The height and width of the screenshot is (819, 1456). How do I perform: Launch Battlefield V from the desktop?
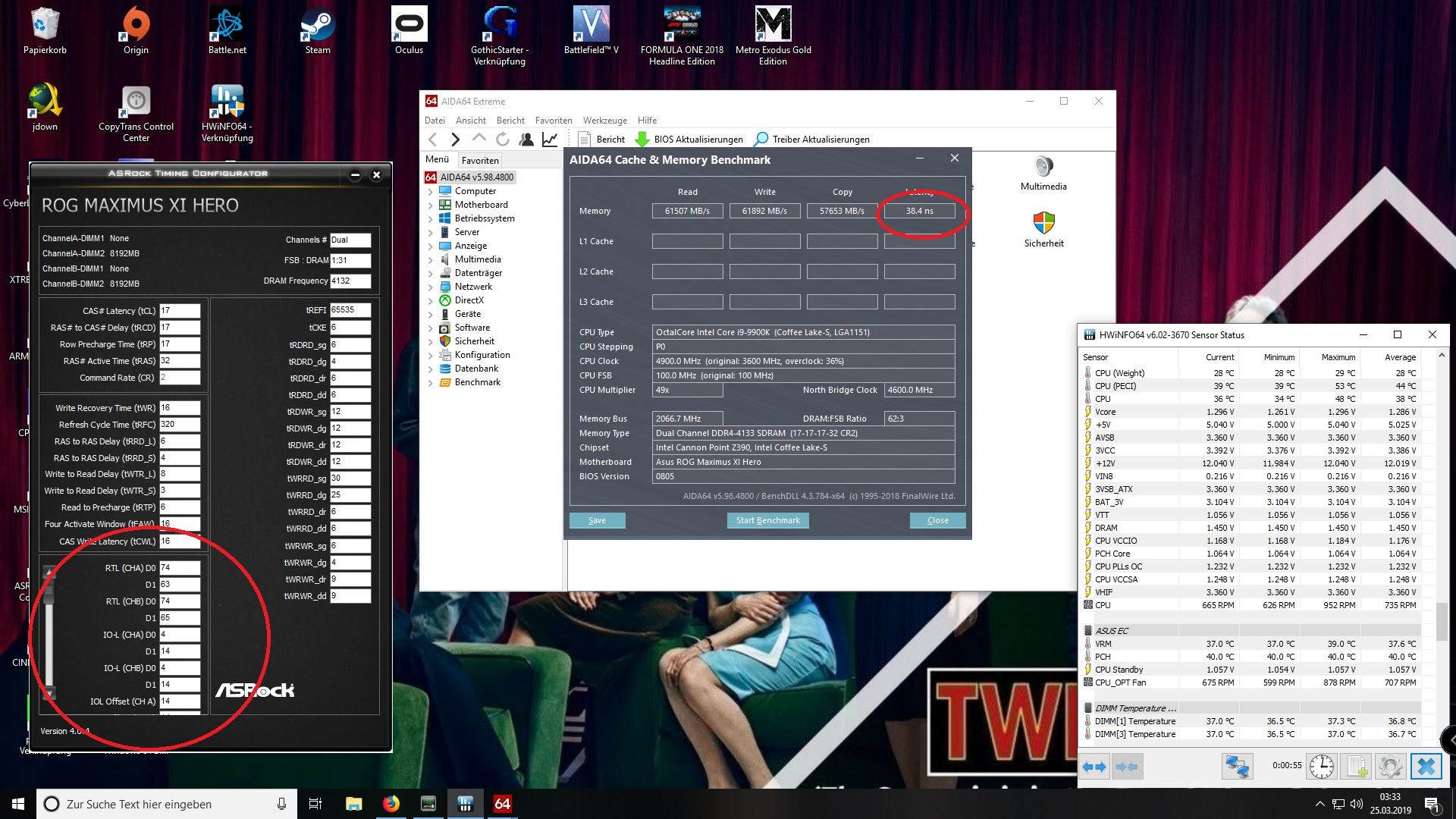[x=591, y=30]
